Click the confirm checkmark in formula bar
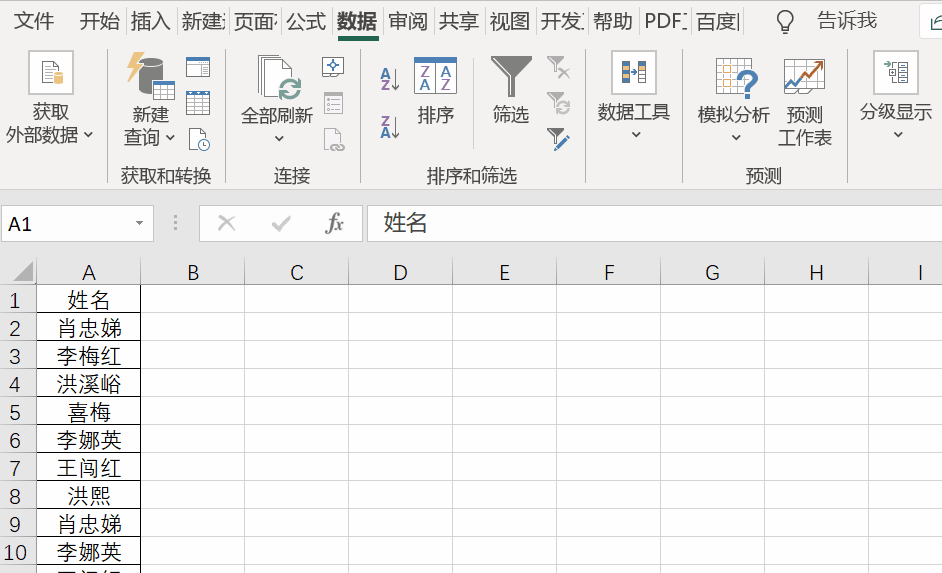The image size is (942, 573). 281,223
